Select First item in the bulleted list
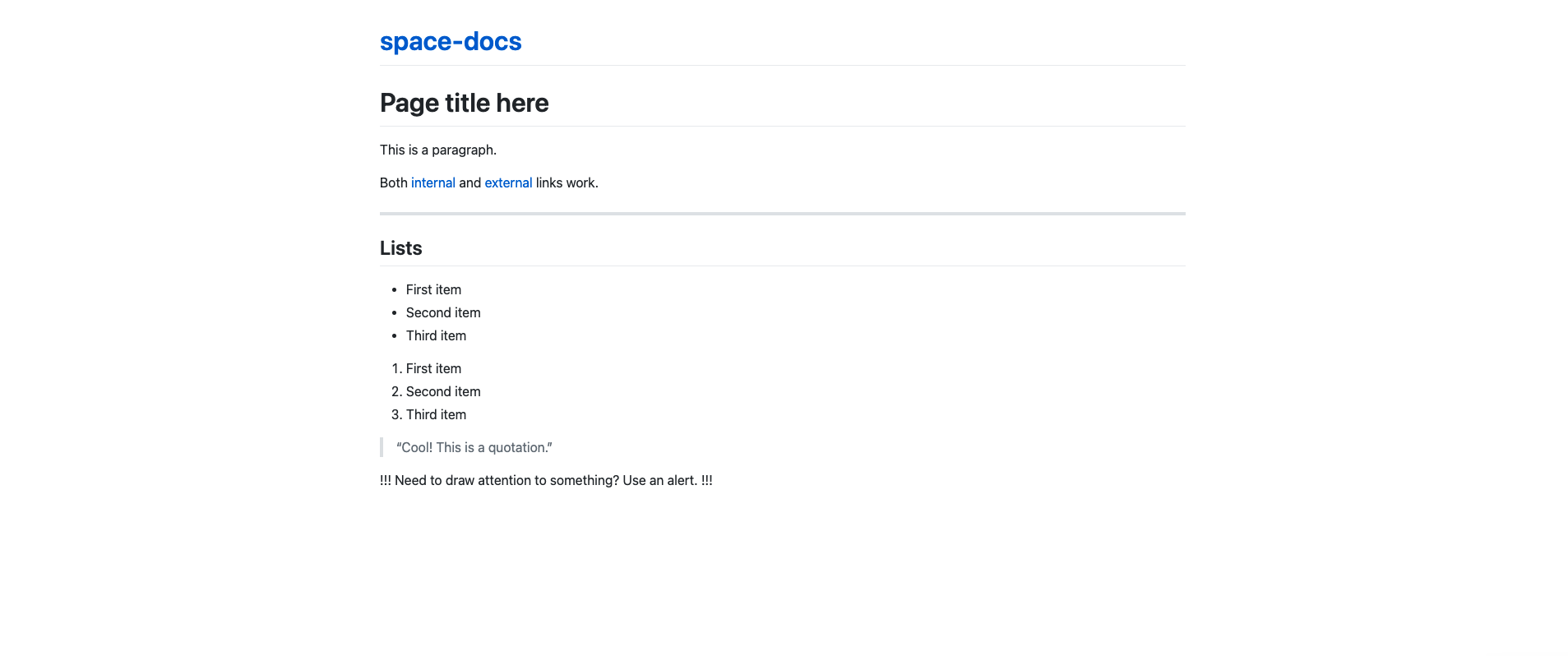The height and width of the screenshot is (656, 1568). (433, 289)
